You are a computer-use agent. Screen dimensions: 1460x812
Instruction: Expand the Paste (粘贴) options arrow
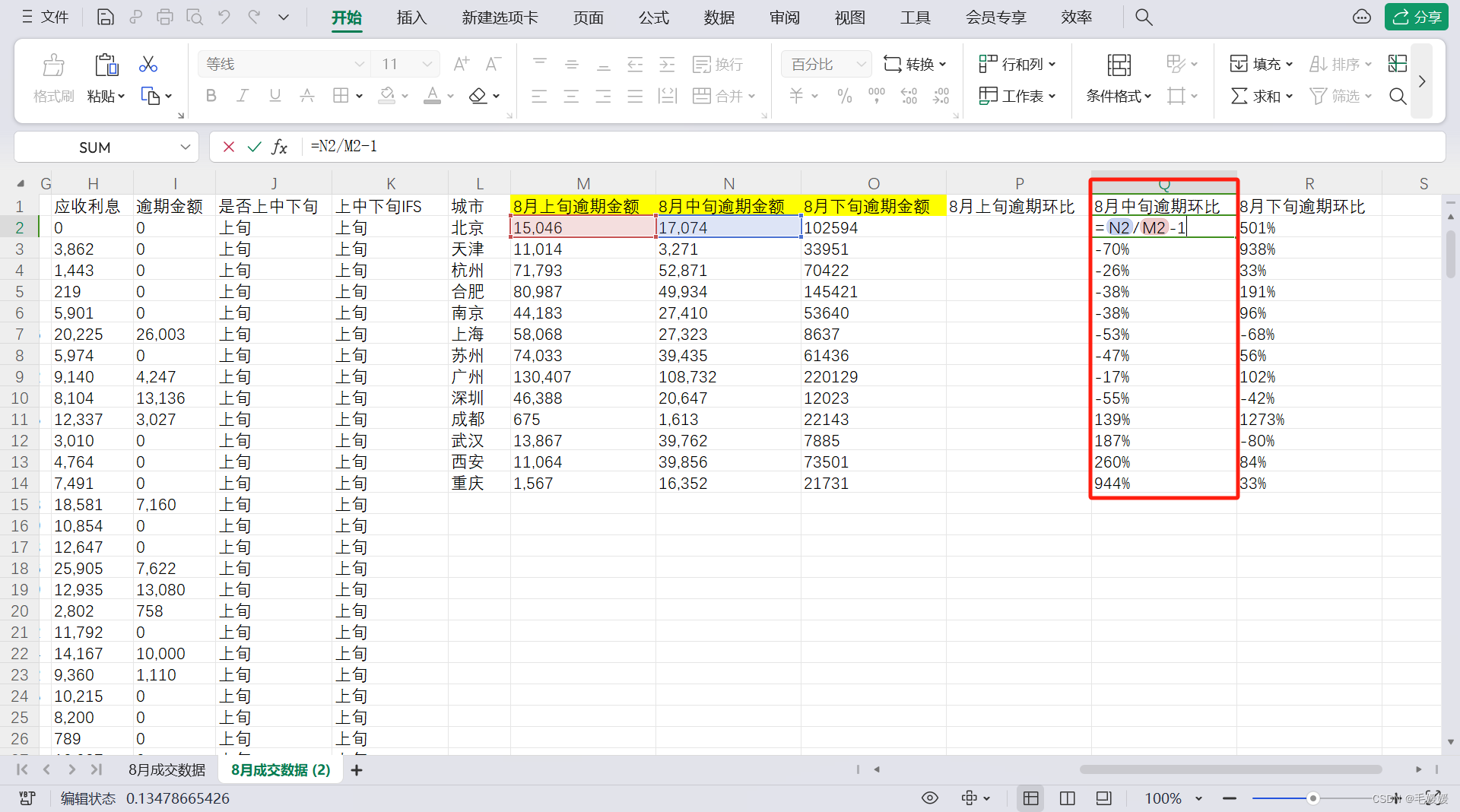(x=121, y=97)
